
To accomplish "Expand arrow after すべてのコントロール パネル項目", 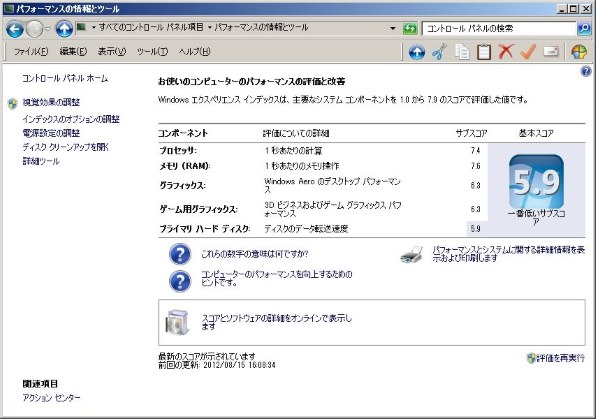I will [209, 28].
